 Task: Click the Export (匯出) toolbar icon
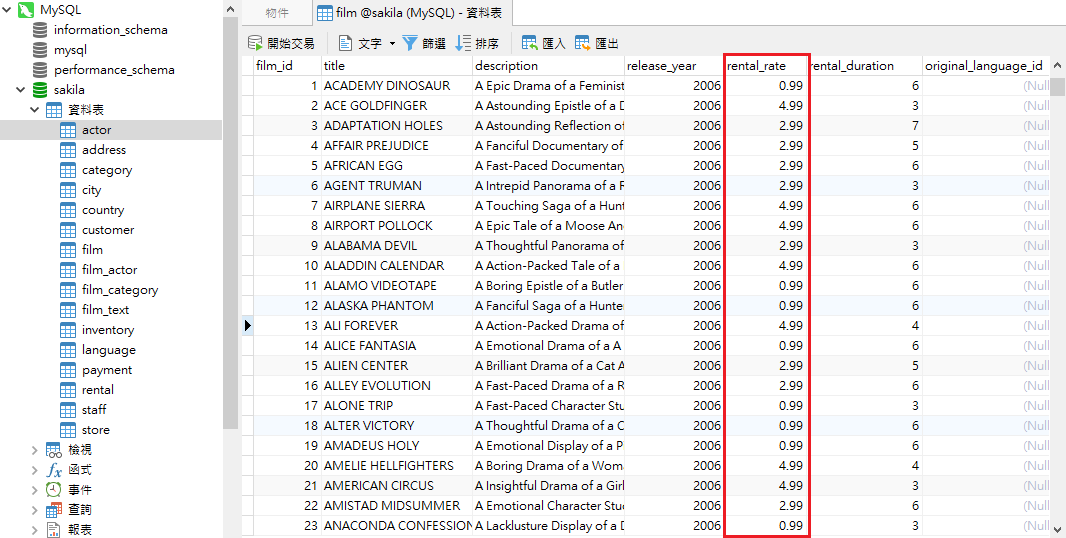(x=582, y=44)
